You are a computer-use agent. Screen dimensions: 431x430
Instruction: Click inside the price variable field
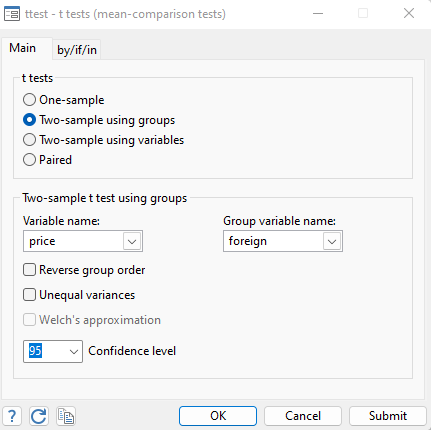pos(73,241)
